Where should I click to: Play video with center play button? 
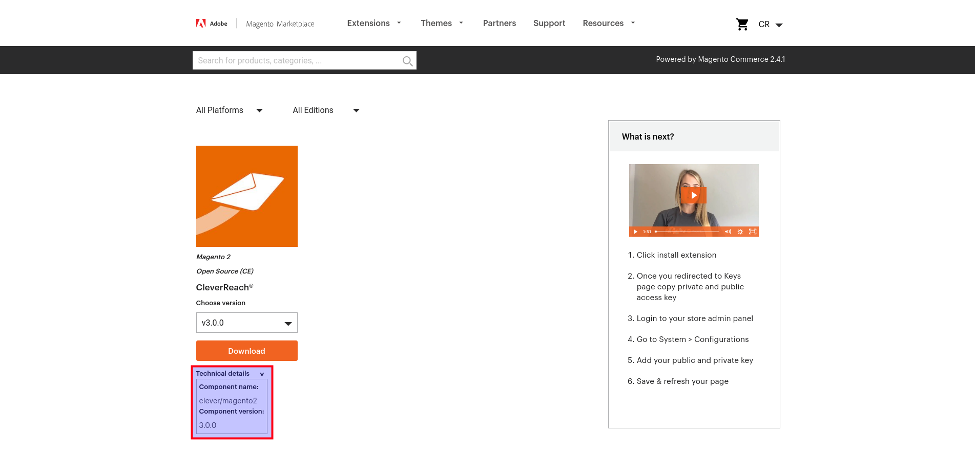[694, 195]
